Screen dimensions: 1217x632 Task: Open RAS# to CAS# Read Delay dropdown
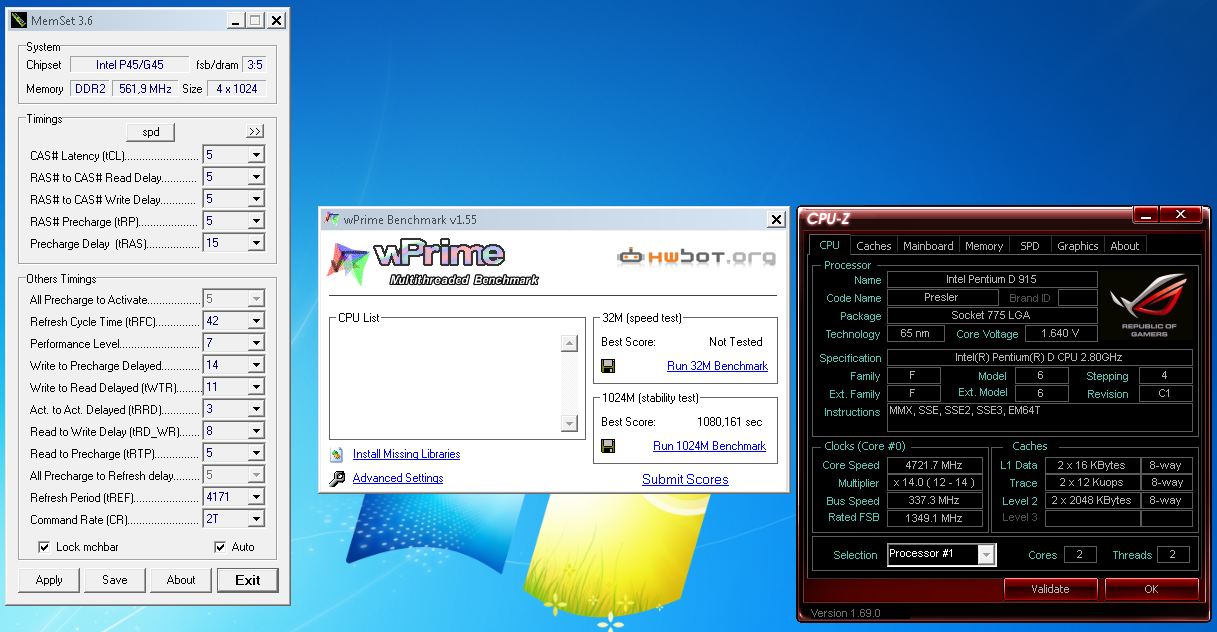coord(256,177)
